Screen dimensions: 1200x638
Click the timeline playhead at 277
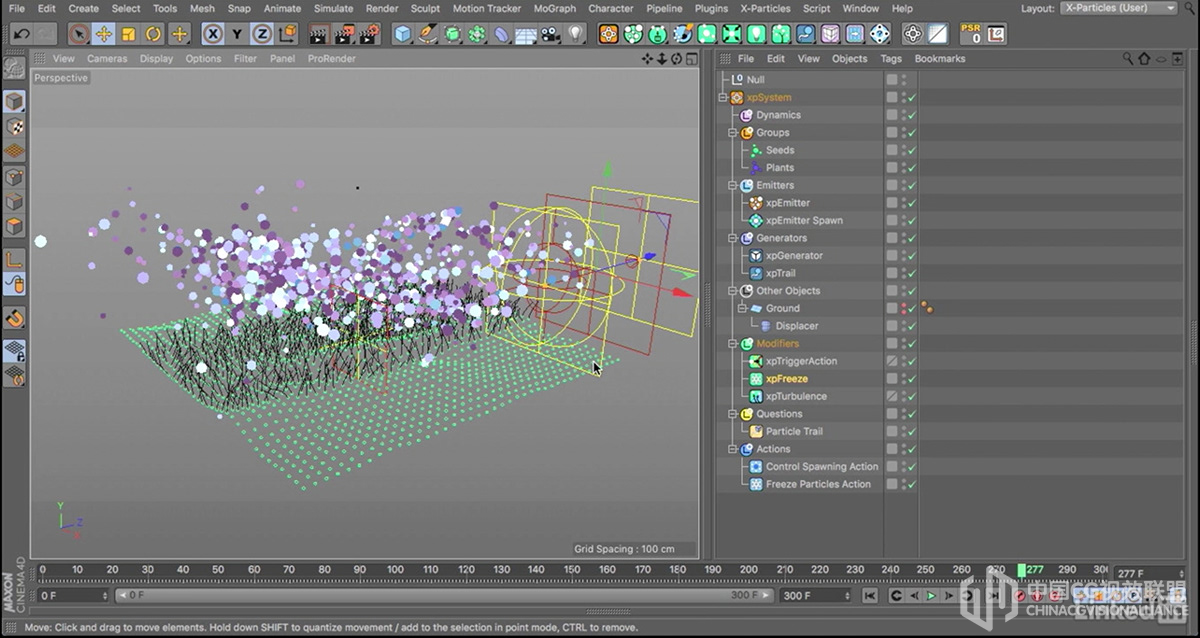(x=1022, y=571)
